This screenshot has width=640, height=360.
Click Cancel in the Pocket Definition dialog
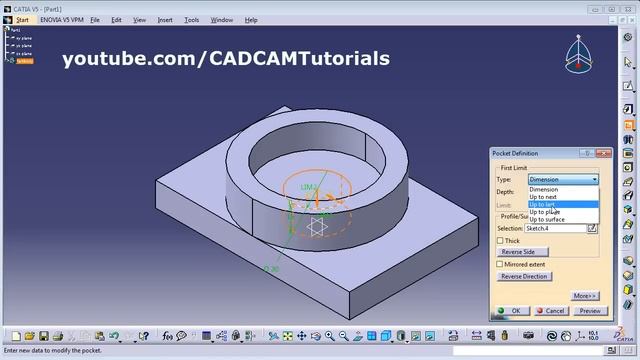[x=551, y=311]
